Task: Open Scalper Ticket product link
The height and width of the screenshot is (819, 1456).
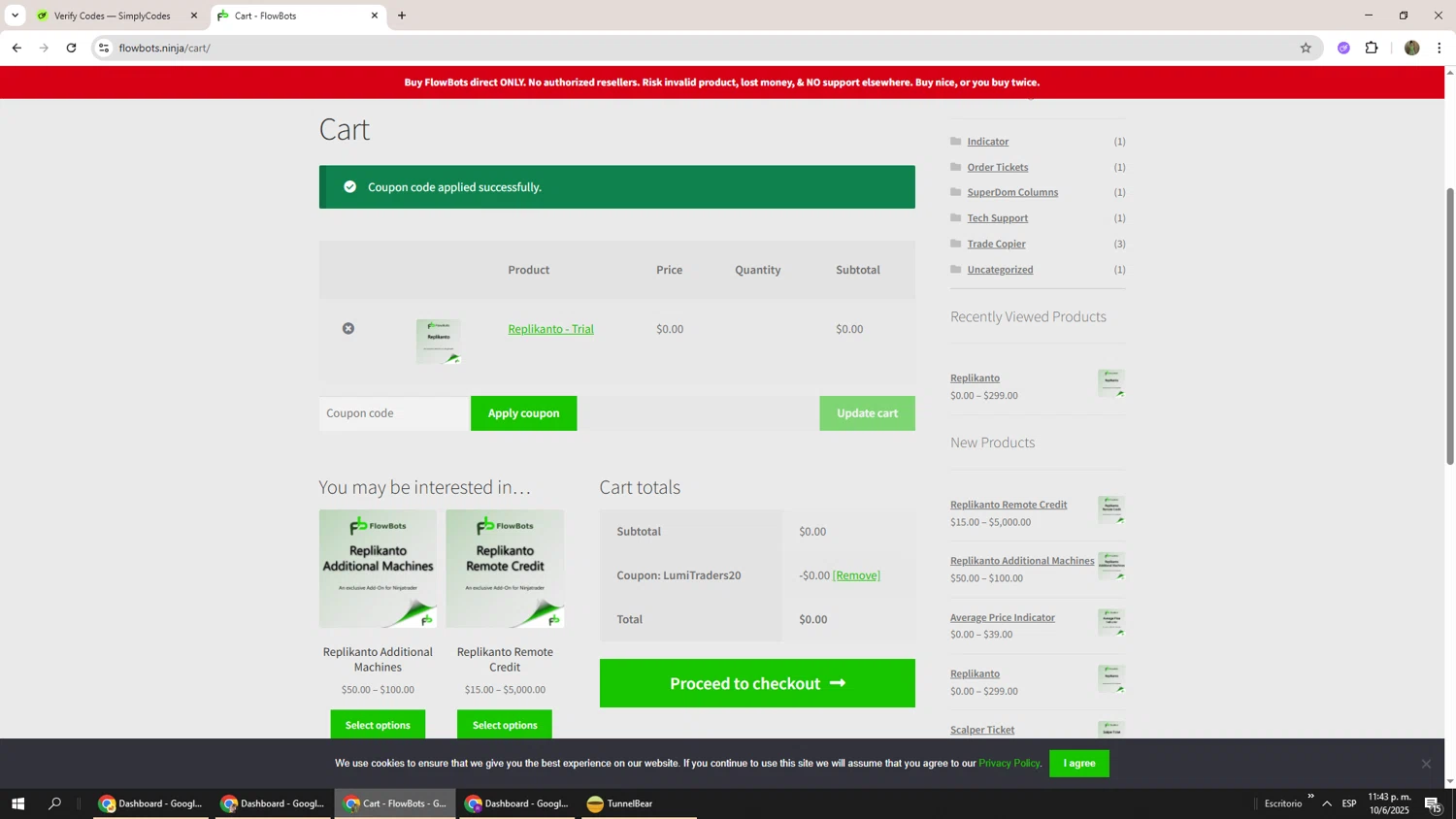Action: pos(982,730)
